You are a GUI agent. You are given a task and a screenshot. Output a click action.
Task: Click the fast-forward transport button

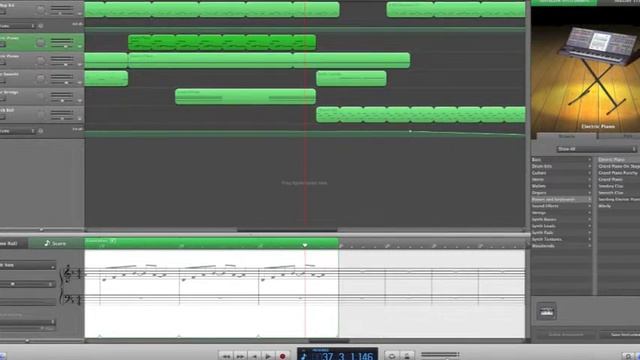[240, 356]
